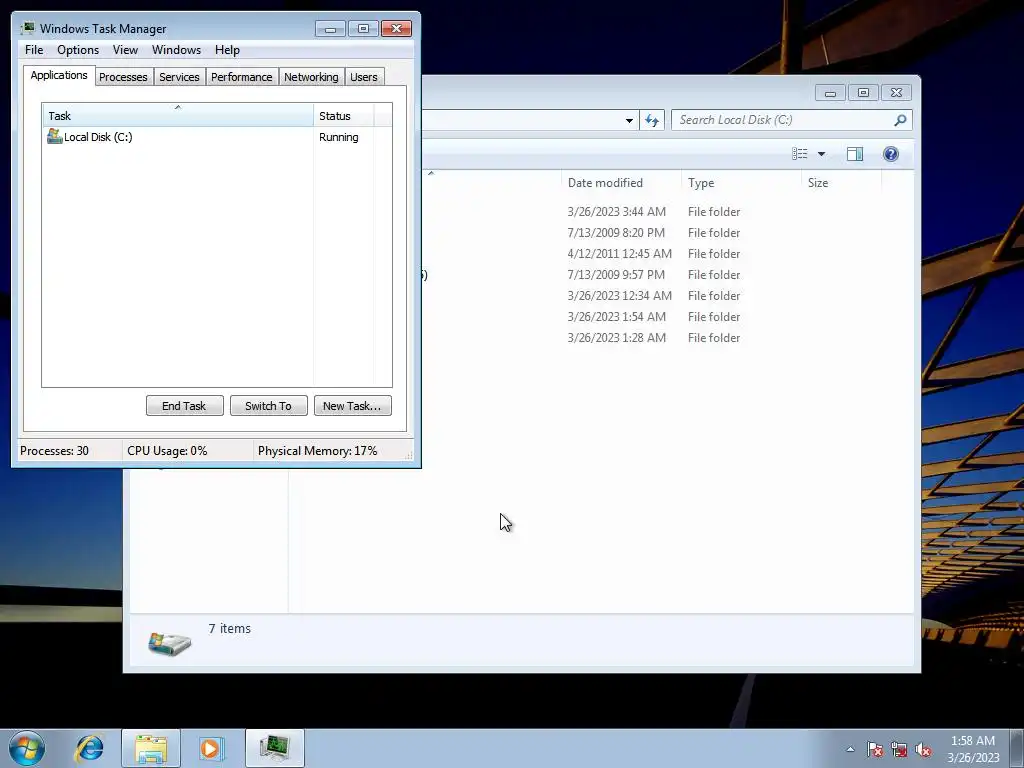Select the row dated 3/26/2023 3:44 AM

(653, 212)
